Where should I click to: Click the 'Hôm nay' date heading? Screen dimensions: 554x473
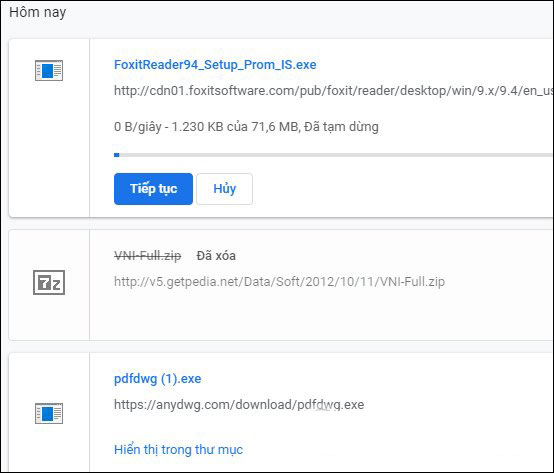[37, 12]
